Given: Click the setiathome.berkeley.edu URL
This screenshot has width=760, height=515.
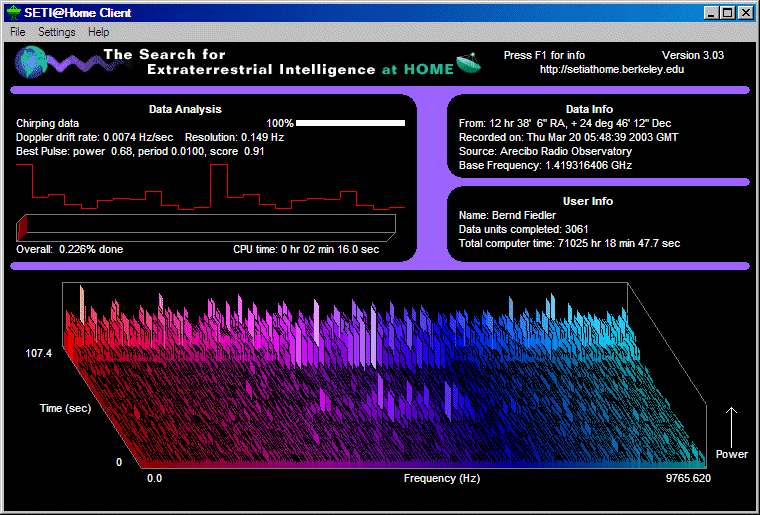Looking at the screenshot, I should pos(612,69).
